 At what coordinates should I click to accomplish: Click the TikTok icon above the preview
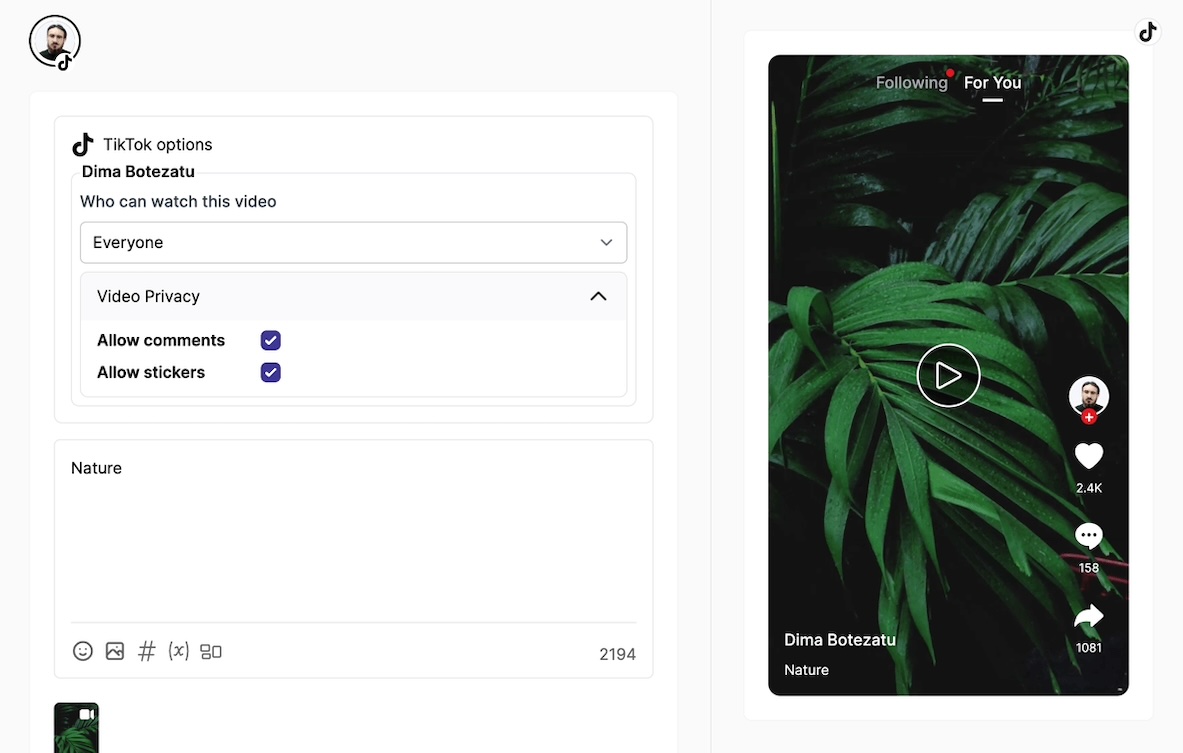click(1148, 32)
